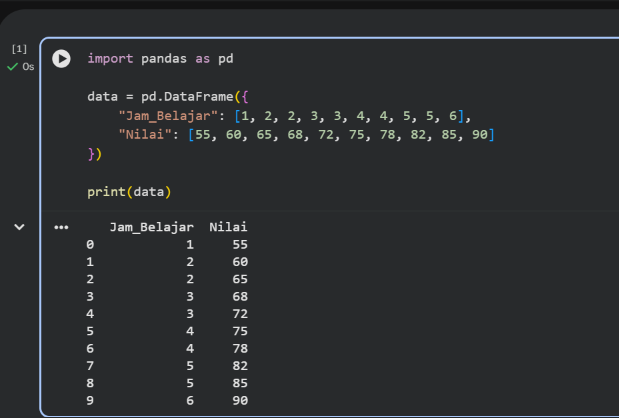
Task: Run the code cell with the play button
Action: pyautogui.click(x=61, y=59)
